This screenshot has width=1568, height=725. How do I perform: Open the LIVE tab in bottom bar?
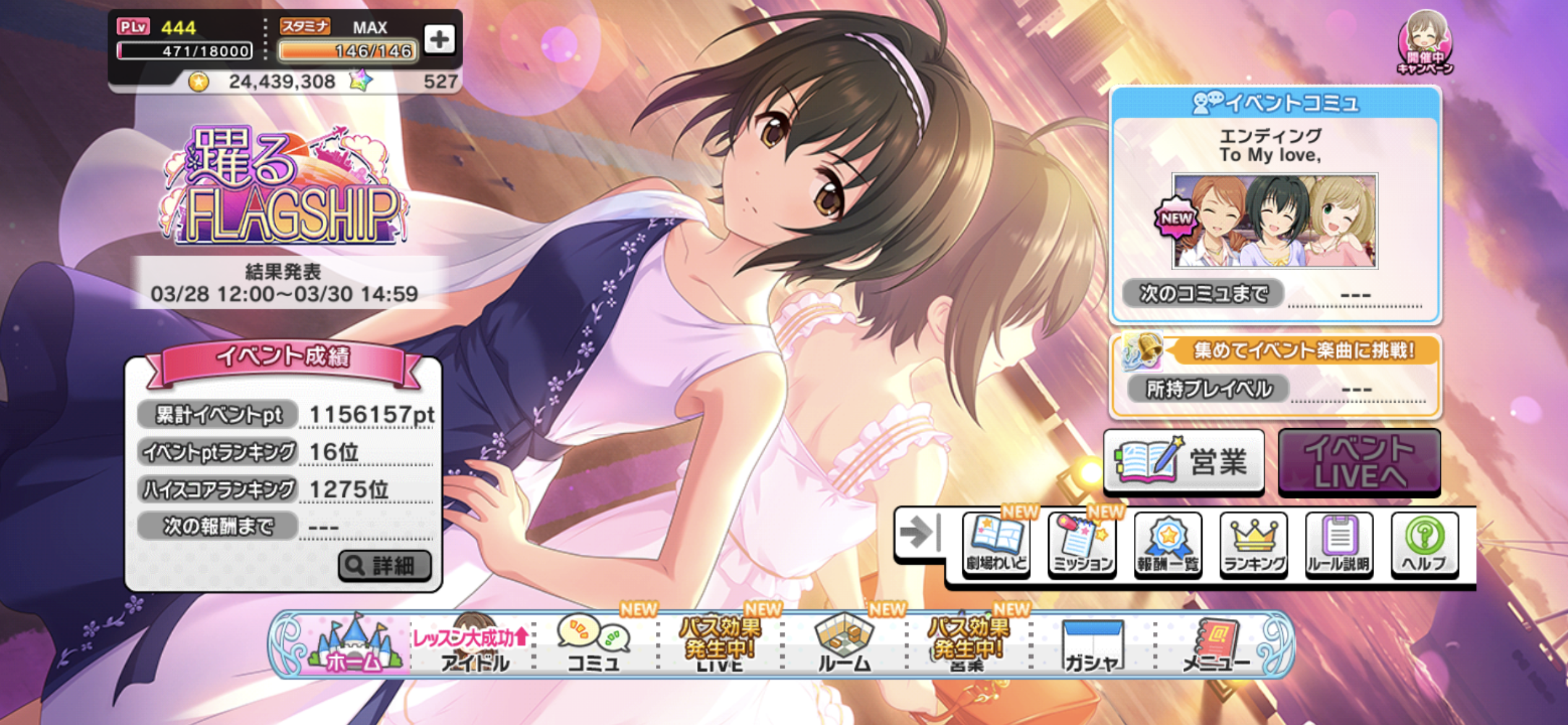(x=719, y=644)
